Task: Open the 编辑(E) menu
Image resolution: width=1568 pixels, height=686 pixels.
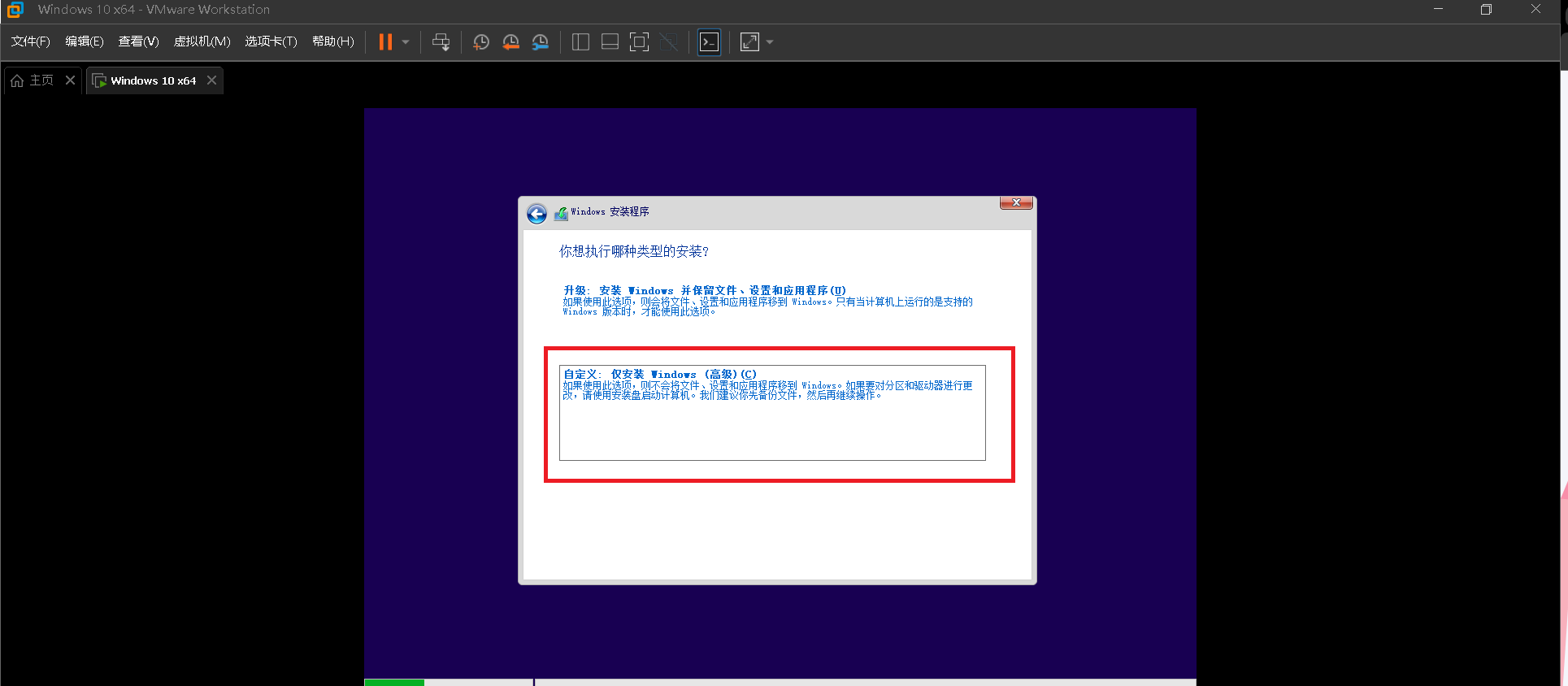Action: click(85, 41)
